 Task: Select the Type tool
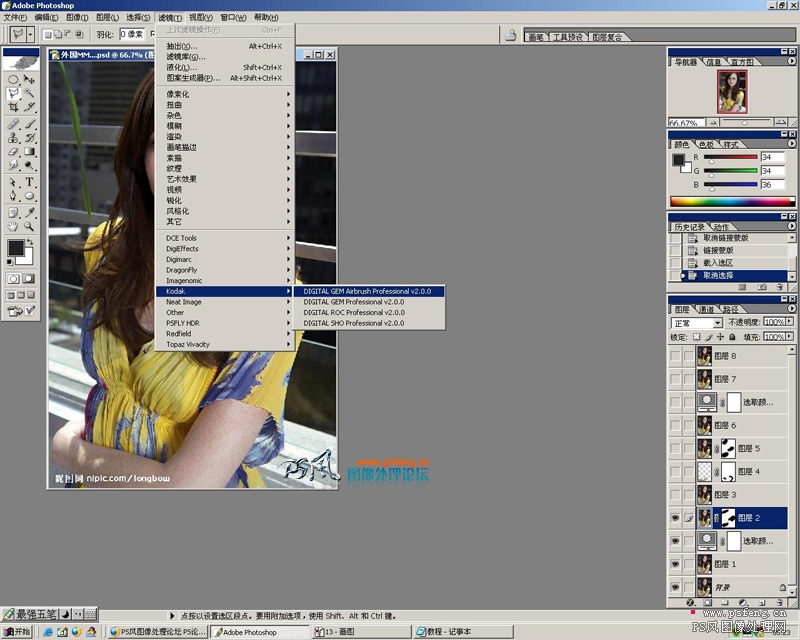coord(29,182)
